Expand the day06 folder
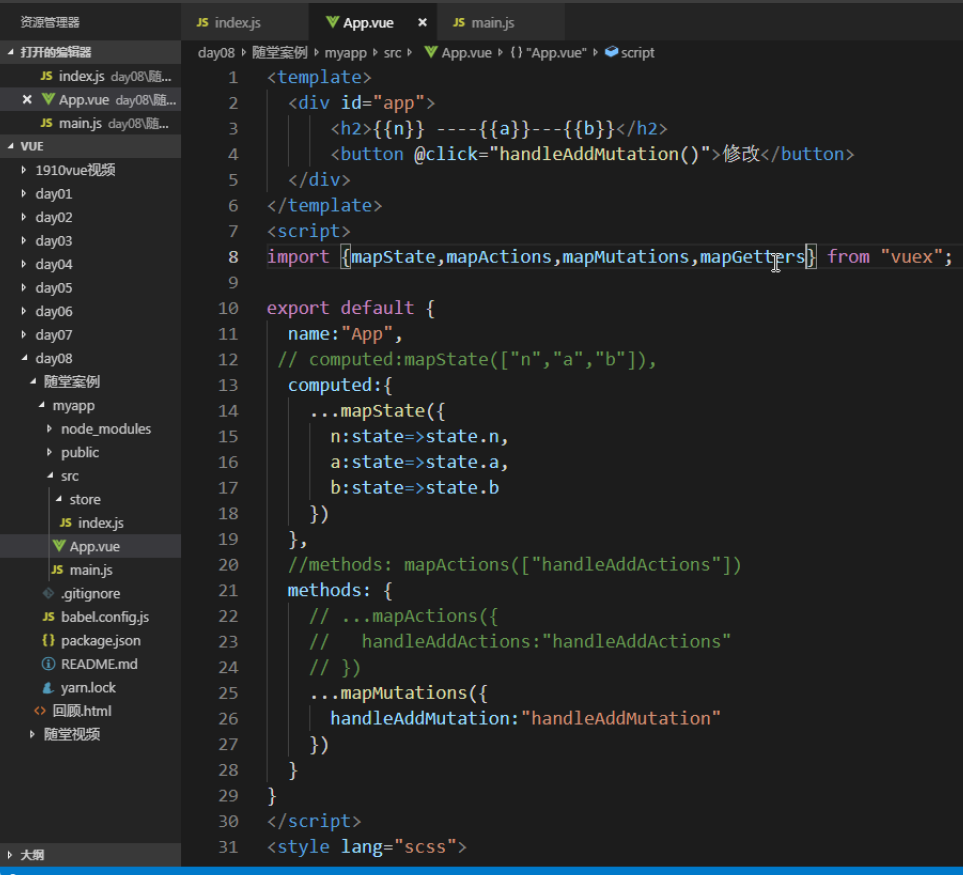Image resolution: width=963 pixels, height=875 pixels. (x=90, y=311)
